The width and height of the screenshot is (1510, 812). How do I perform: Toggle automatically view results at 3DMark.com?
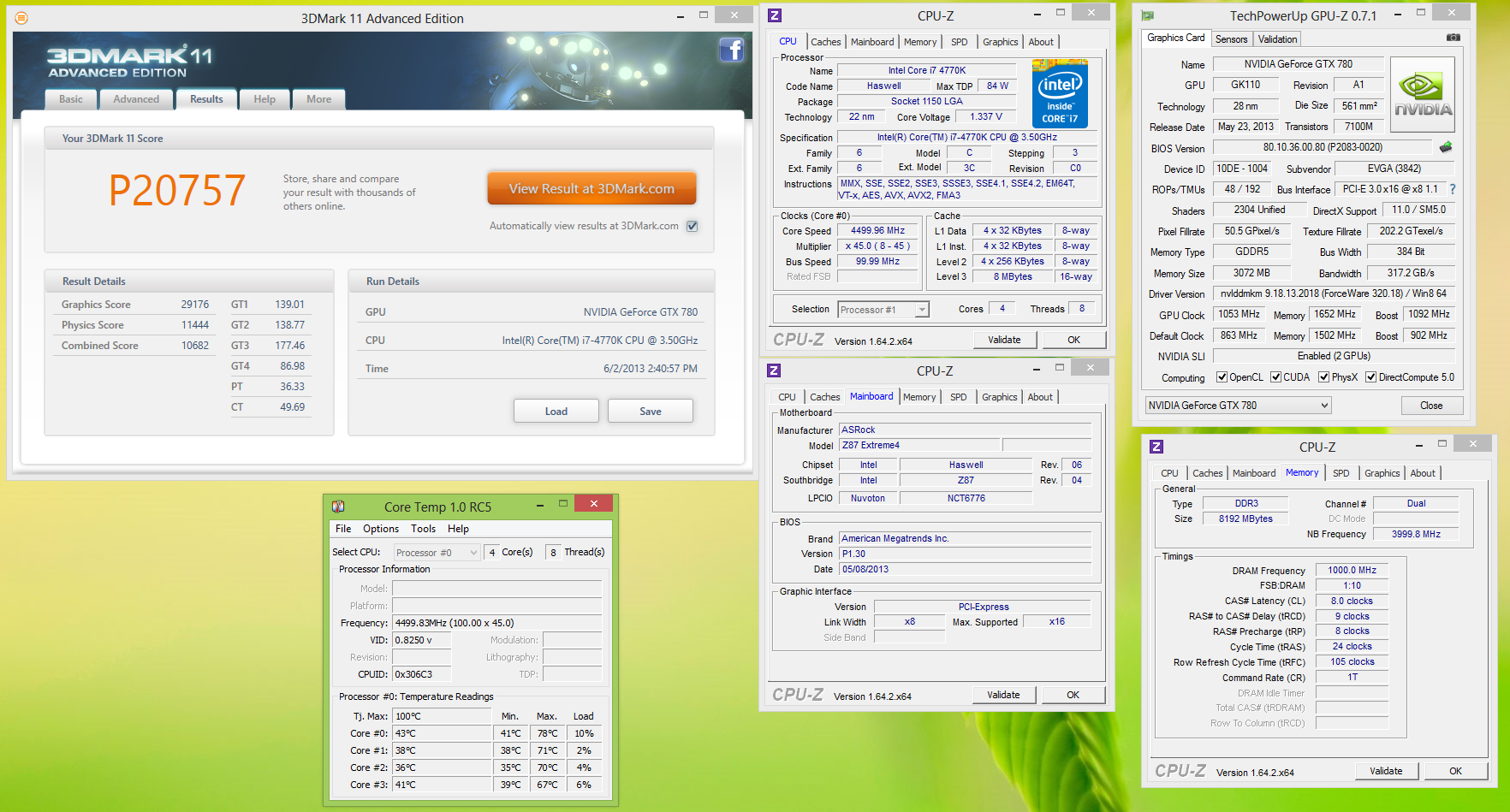[693, 226]
